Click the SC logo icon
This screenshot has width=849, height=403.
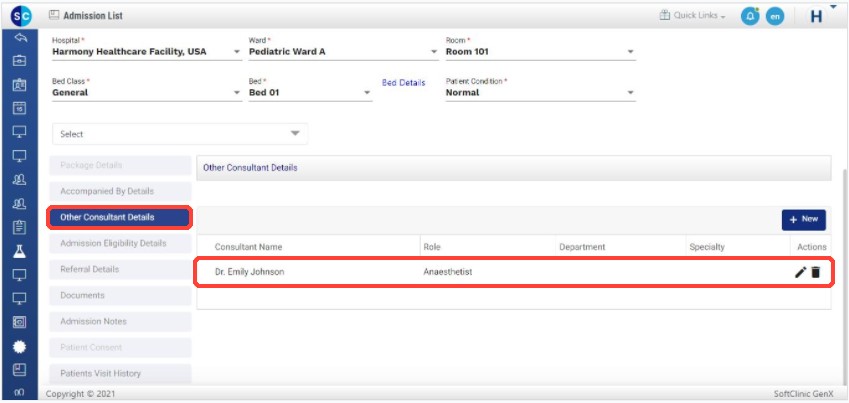point(20,15)
